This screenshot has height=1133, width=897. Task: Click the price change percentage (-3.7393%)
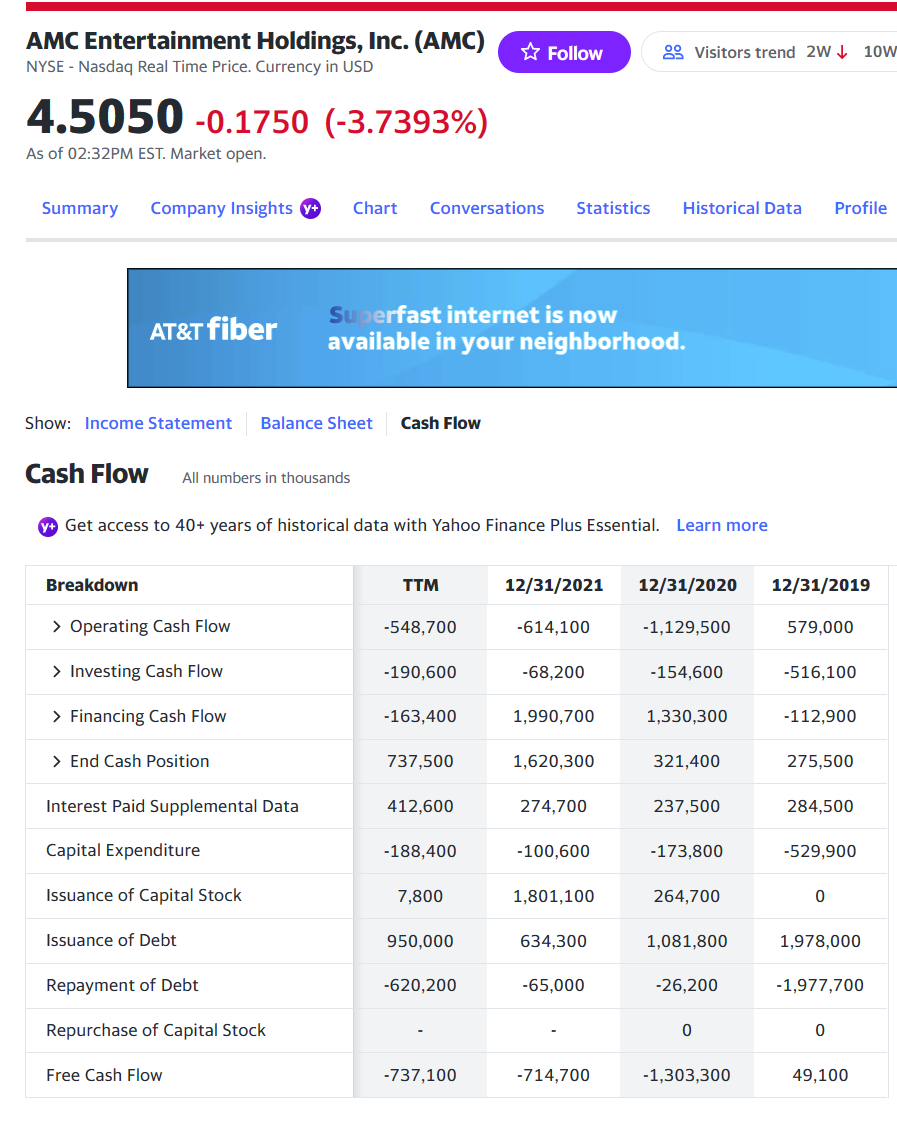406,121
